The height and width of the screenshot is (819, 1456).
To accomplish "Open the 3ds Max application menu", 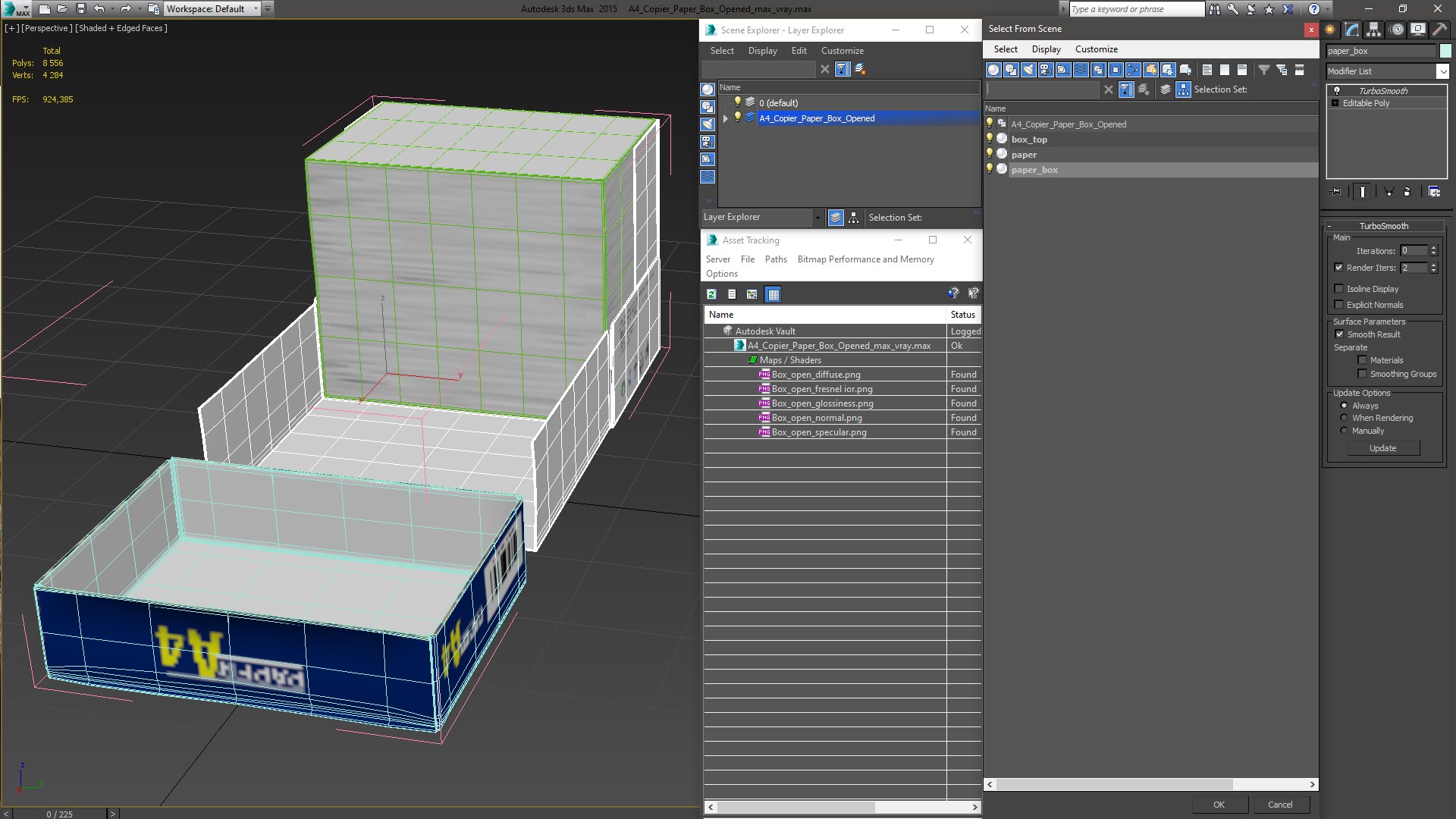I will (x=15, y=9).
